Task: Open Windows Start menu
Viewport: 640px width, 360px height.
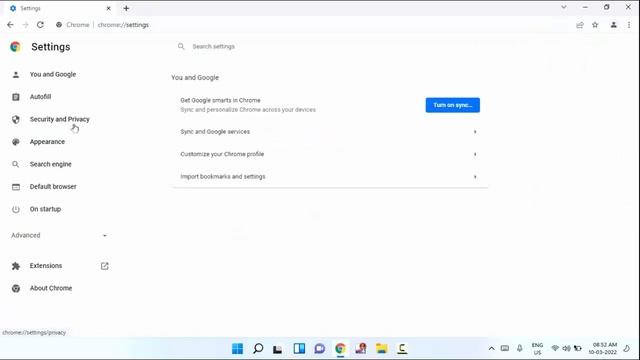Action: 237,349
